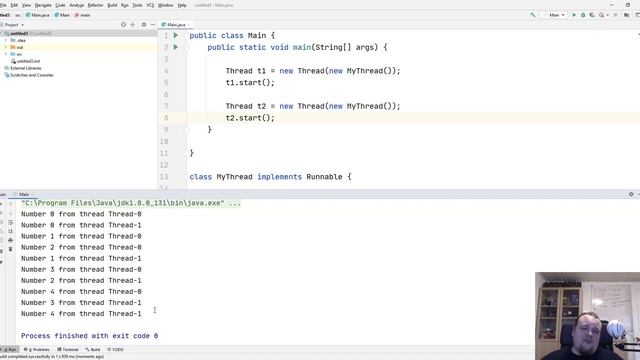Open the Run menu
Screen dimensions: 640x360
coord(125,5)
